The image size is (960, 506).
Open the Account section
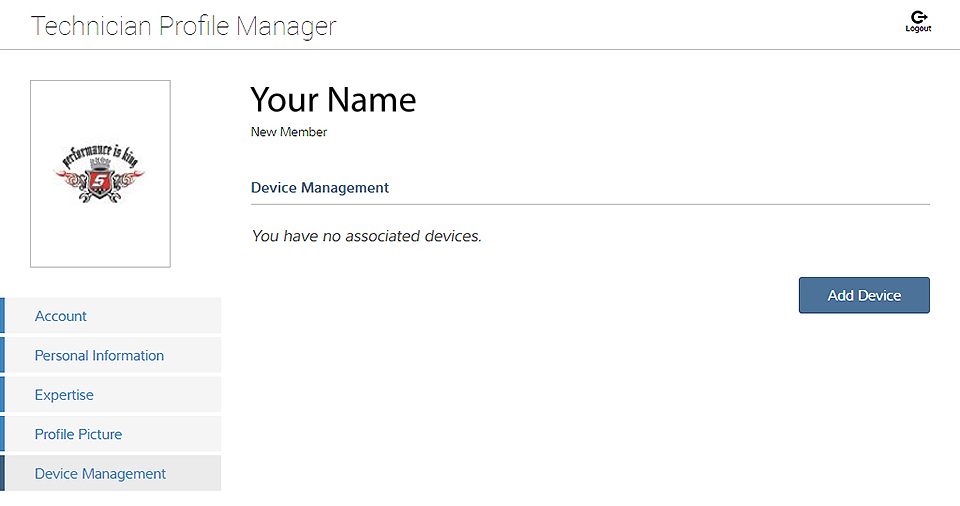click(x=61, y=316)
